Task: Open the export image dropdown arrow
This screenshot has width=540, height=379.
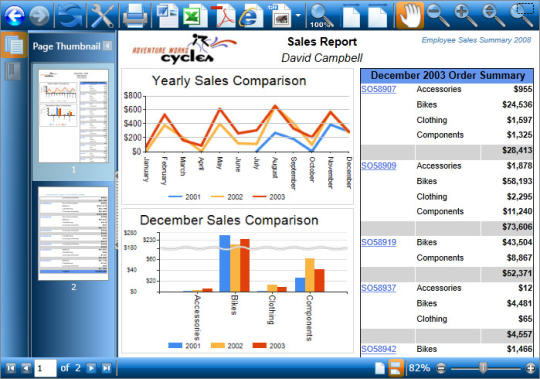Action: point(298,15)
